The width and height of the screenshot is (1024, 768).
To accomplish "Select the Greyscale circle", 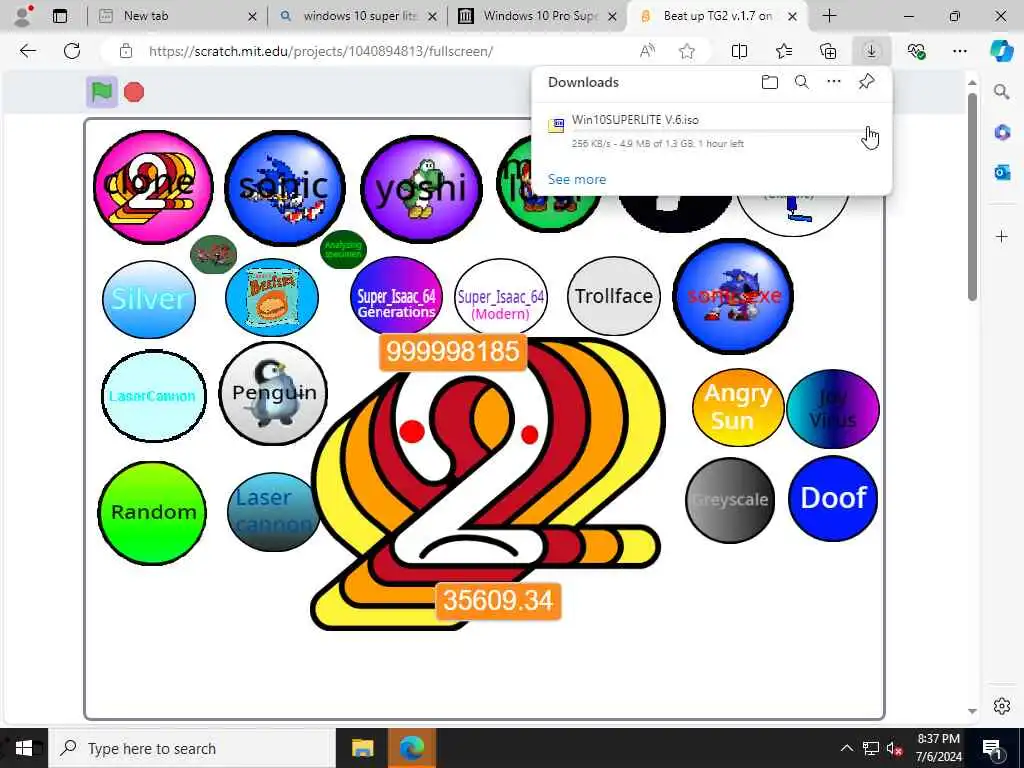I will click(x=730, y=500).
